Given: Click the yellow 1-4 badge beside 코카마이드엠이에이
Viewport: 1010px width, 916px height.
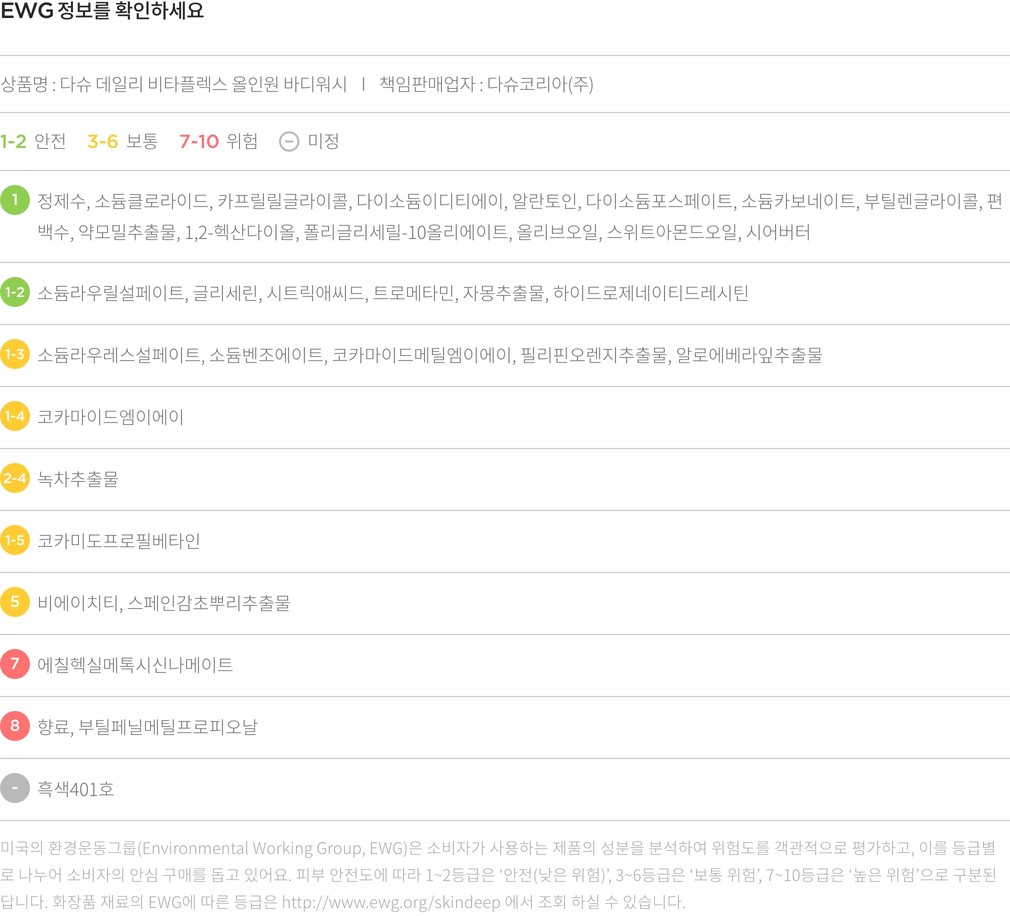Looking at the screenshot, I should (15, 416).
